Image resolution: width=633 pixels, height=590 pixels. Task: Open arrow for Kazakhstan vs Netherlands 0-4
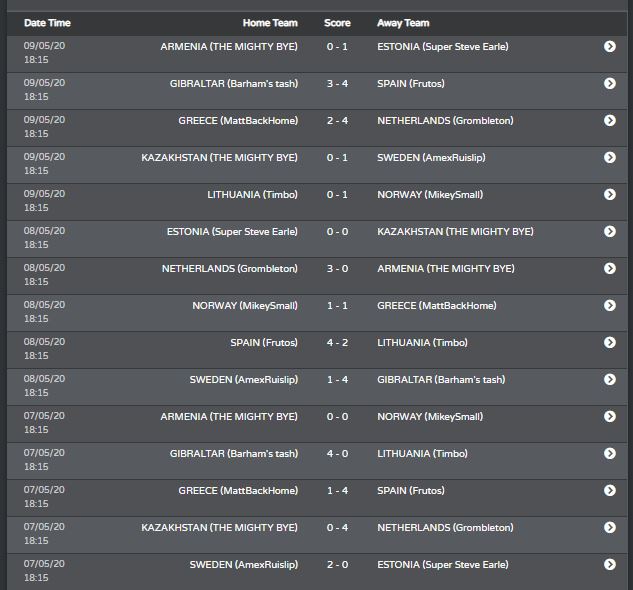click(610, 527)
